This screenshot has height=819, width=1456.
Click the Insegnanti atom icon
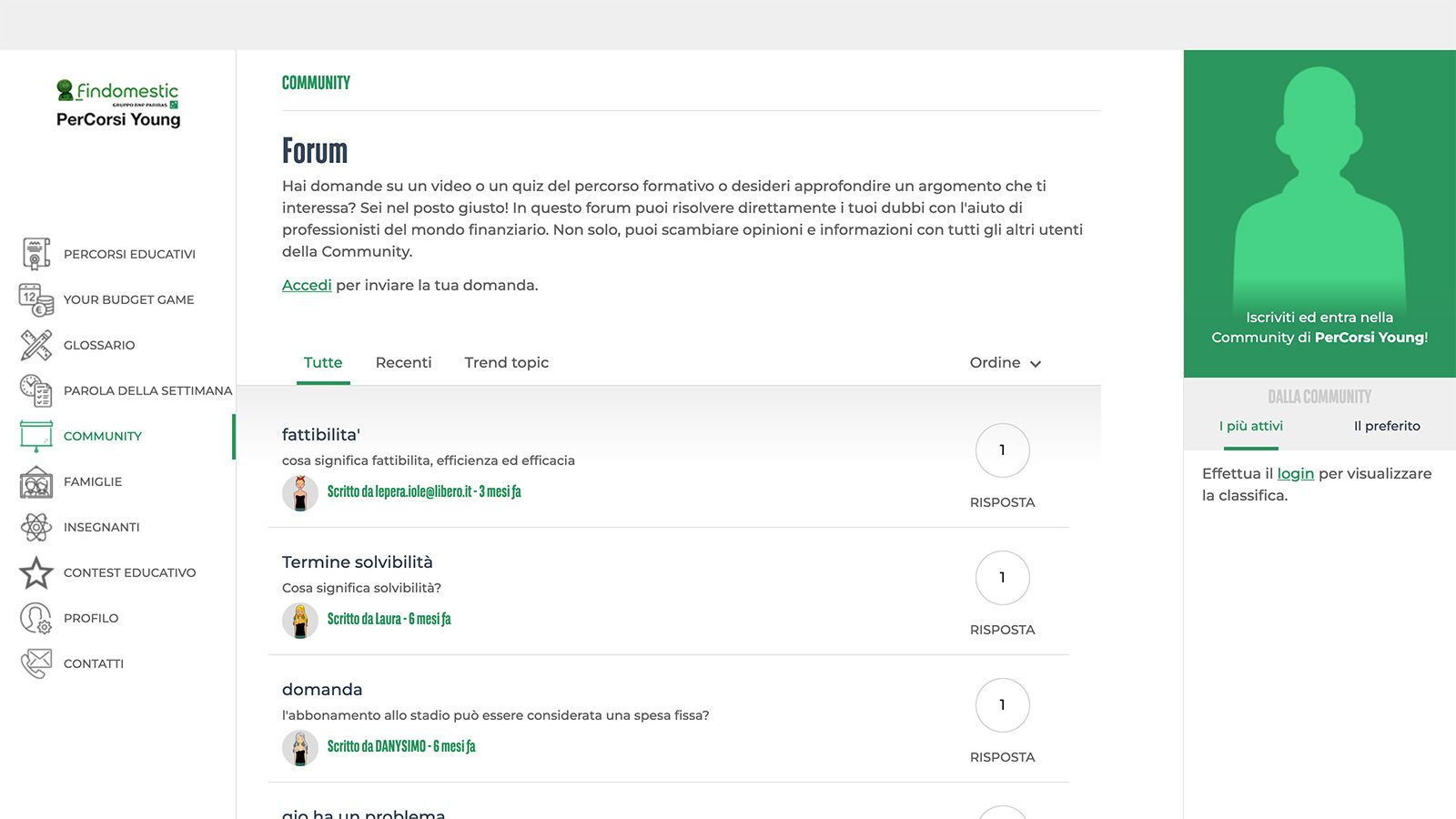[36, 527]
